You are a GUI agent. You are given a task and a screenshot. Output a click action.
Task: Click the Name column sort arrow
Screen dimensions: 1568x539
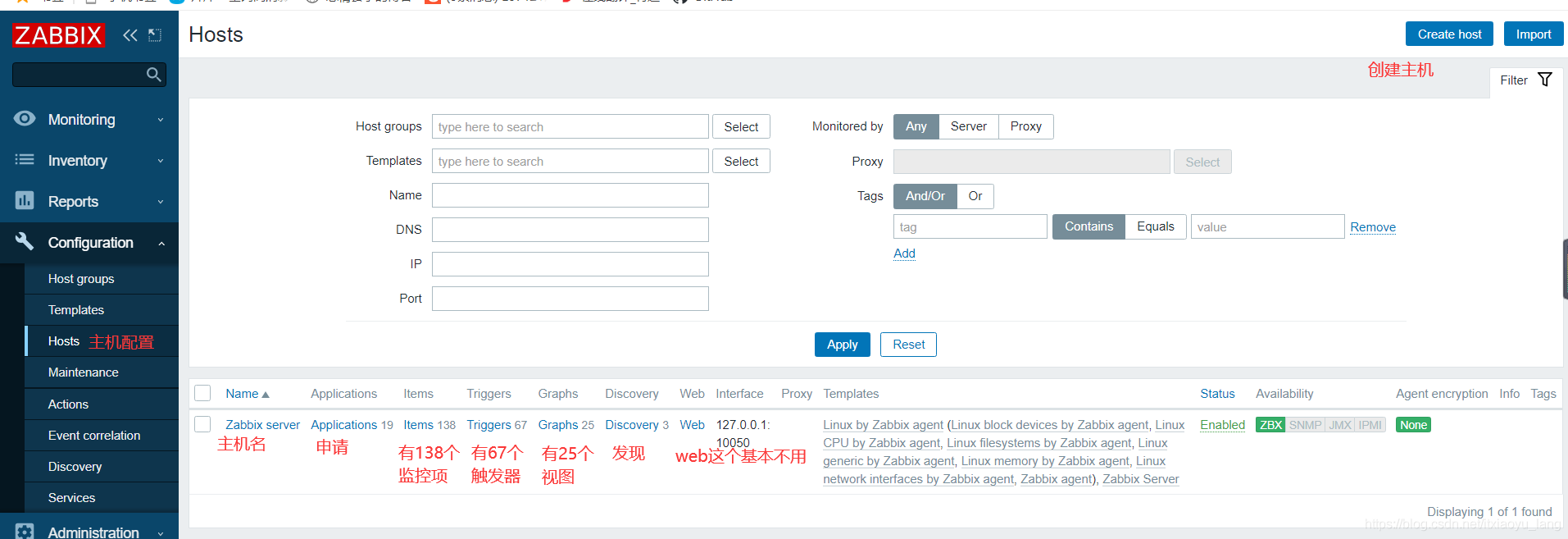click(266, 395)
